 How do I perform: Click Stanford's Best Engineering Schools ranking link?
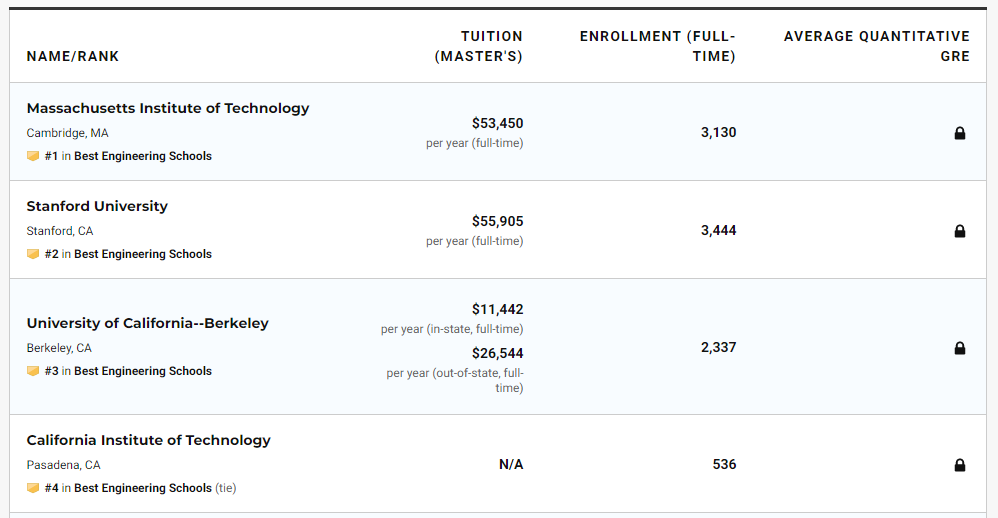tap(142, 254)
